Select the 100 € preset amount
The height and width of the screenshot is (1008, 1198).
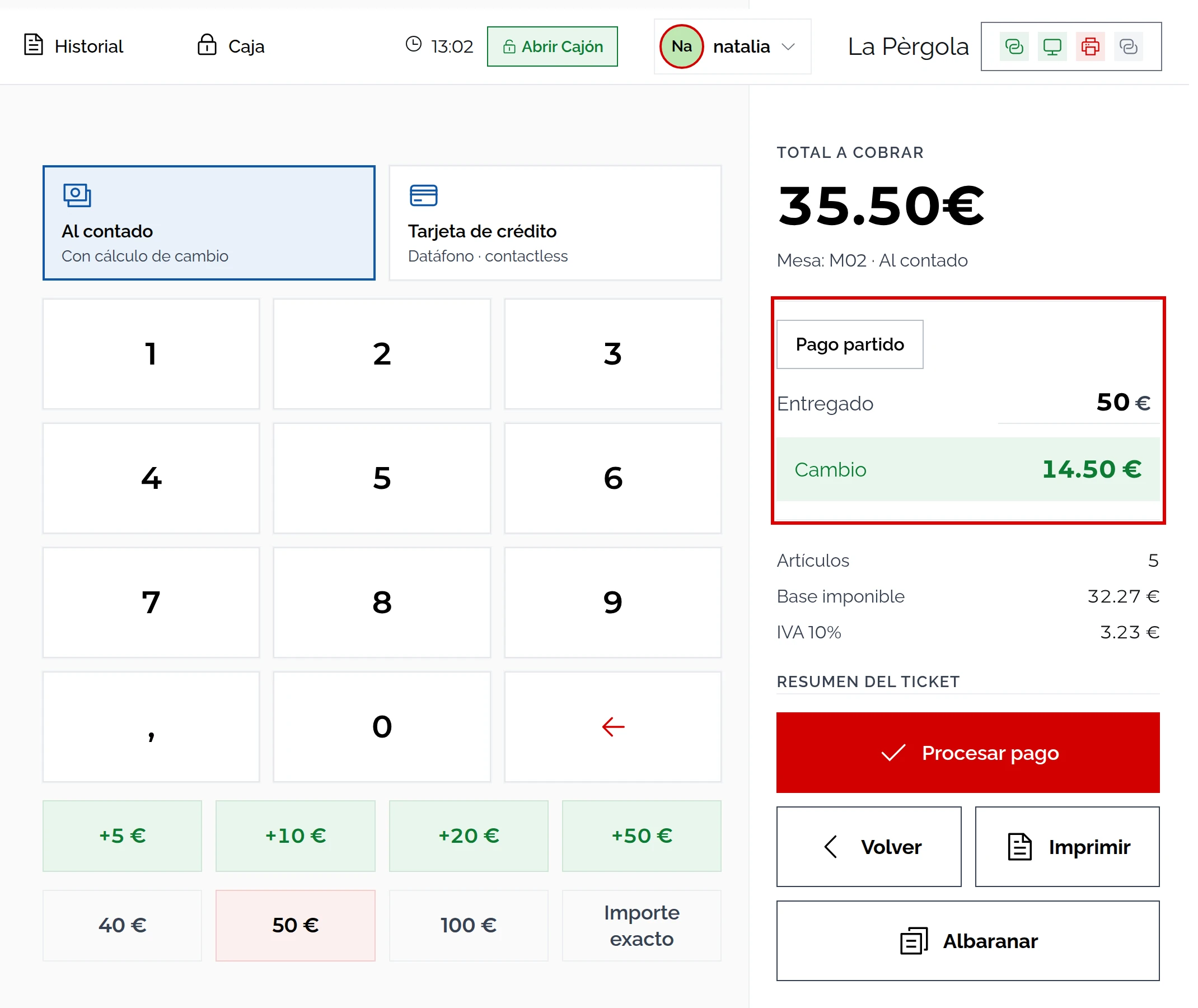[469, 926]
